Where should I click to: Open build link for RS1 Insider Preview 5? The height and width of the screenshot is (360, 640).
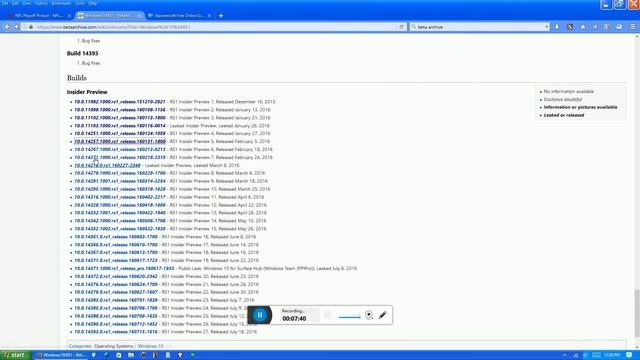(x=120, y=141)
